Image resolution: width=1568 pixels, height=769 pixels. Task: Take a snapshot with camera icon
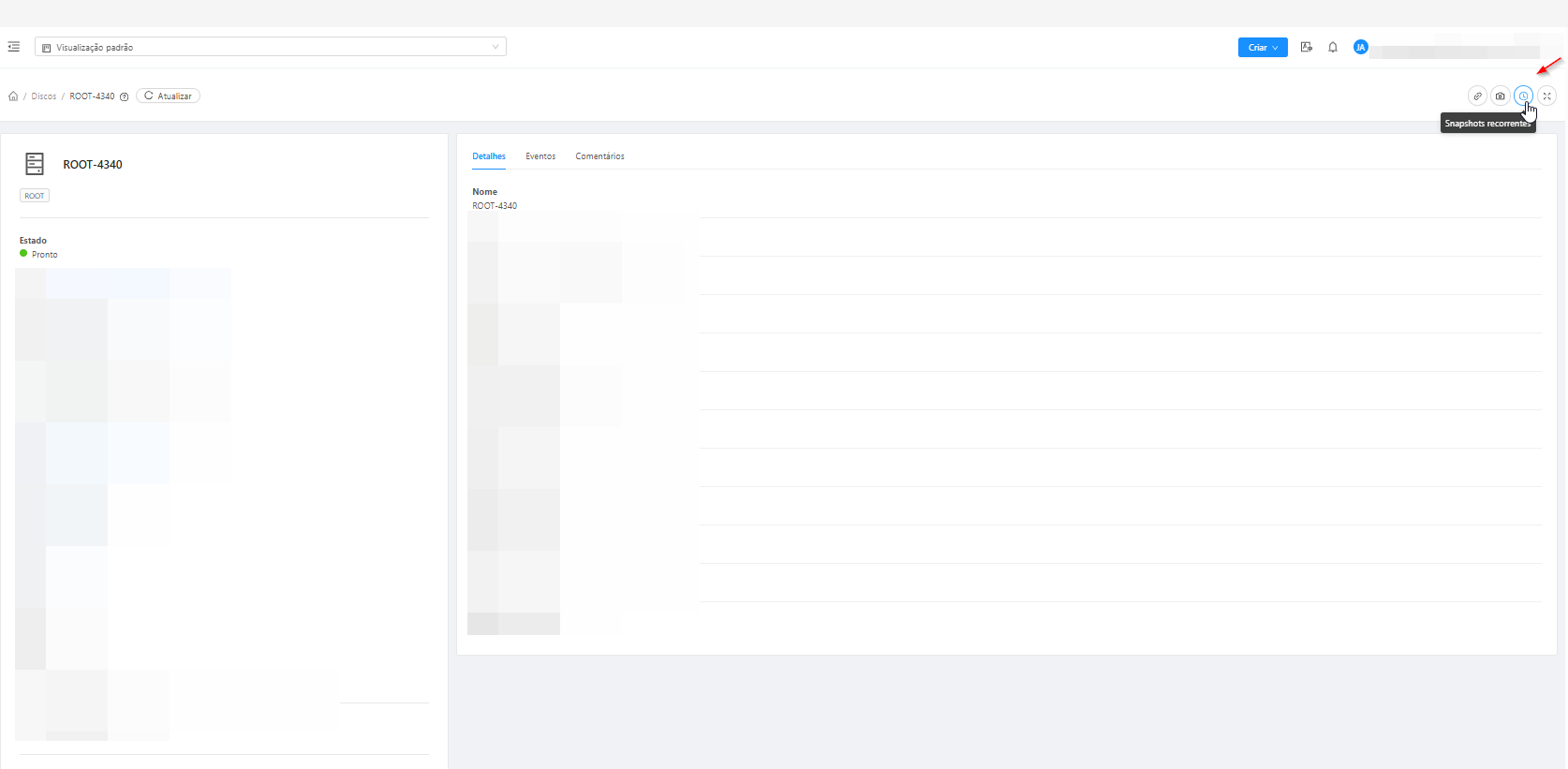1501,96
